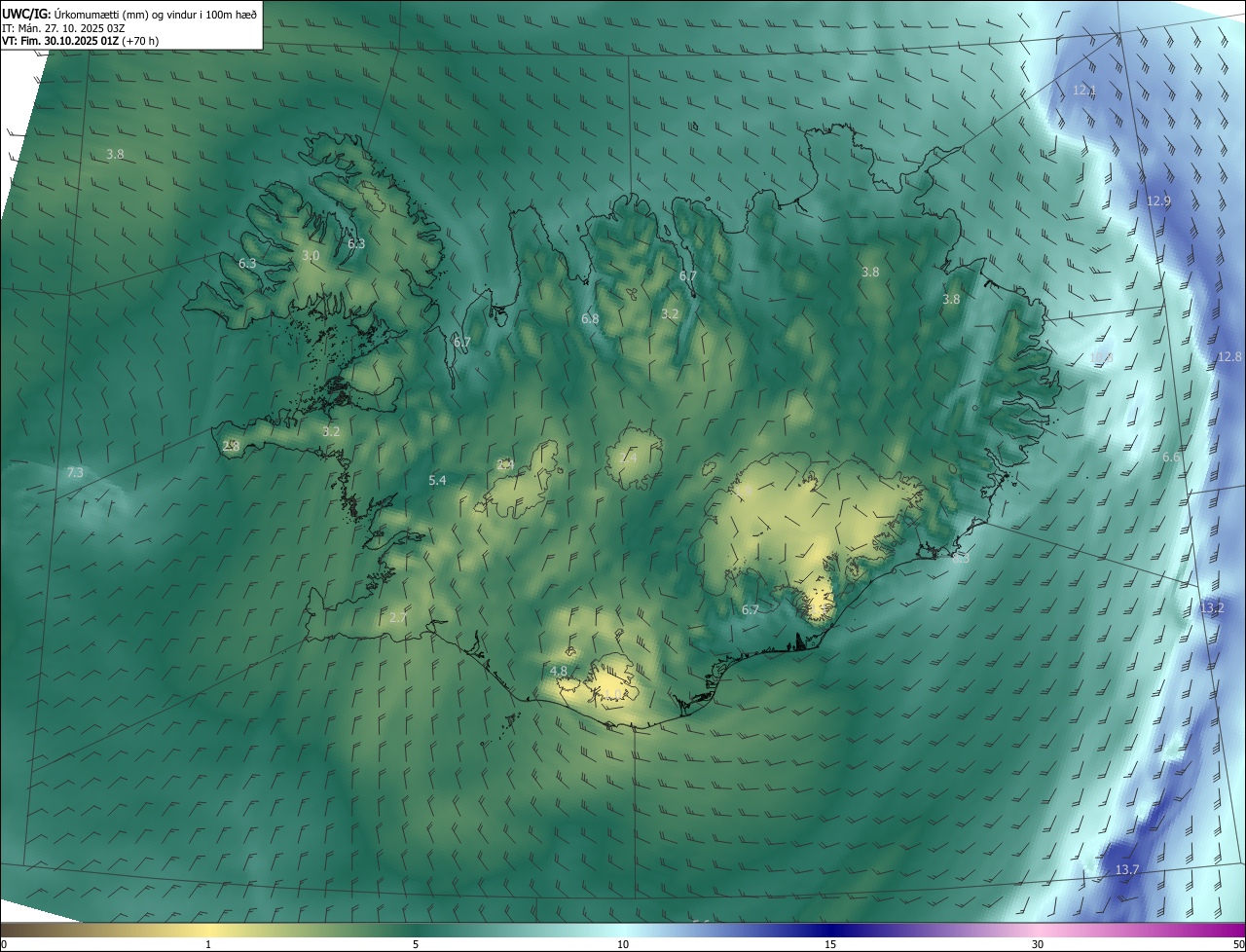
Task: Click the 7.3 value label offshore
Action: point(75,472)
